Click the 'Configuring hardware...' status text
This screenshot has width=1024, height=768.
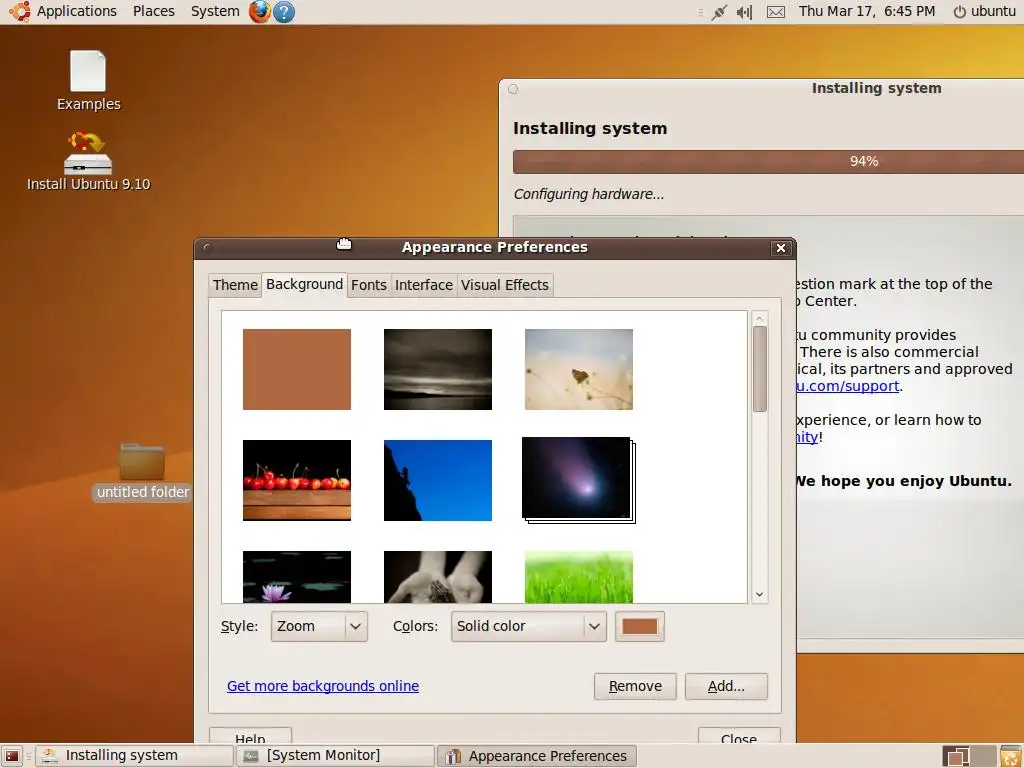tap(588, 194)
